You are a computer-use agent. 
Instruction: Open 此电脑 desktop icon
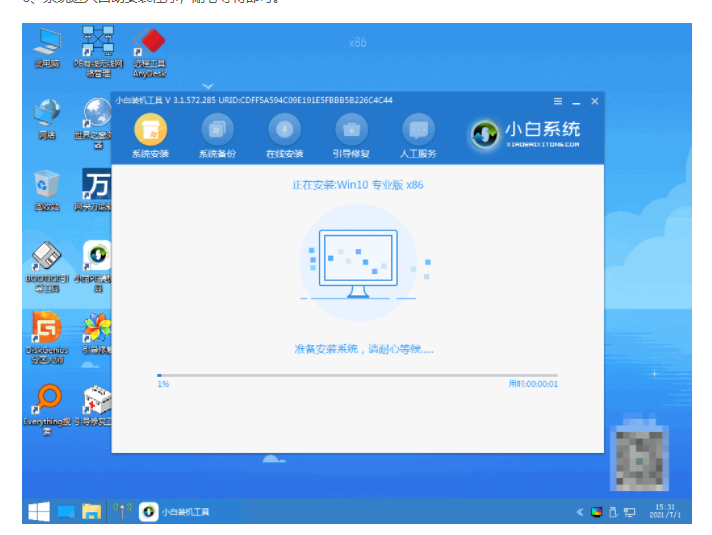click(47, 48)
